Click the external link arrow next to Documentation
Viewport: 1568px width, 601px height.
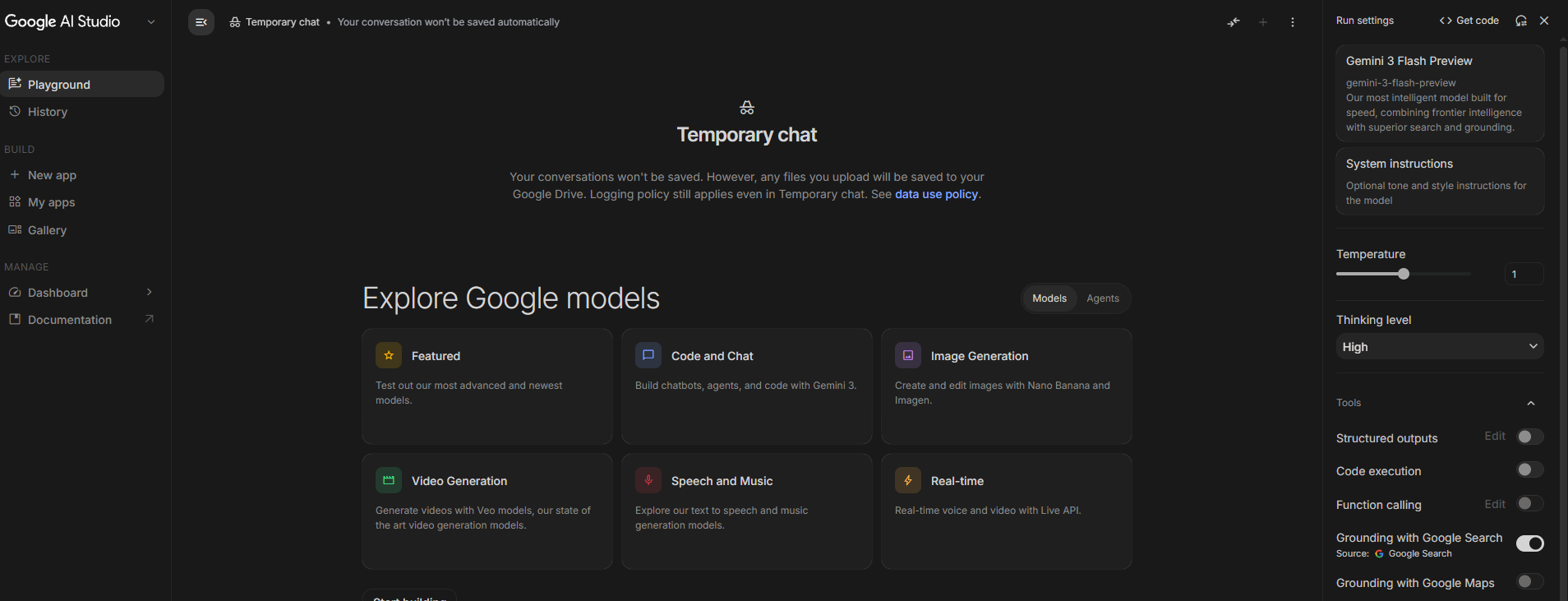[x=150, y=319]
